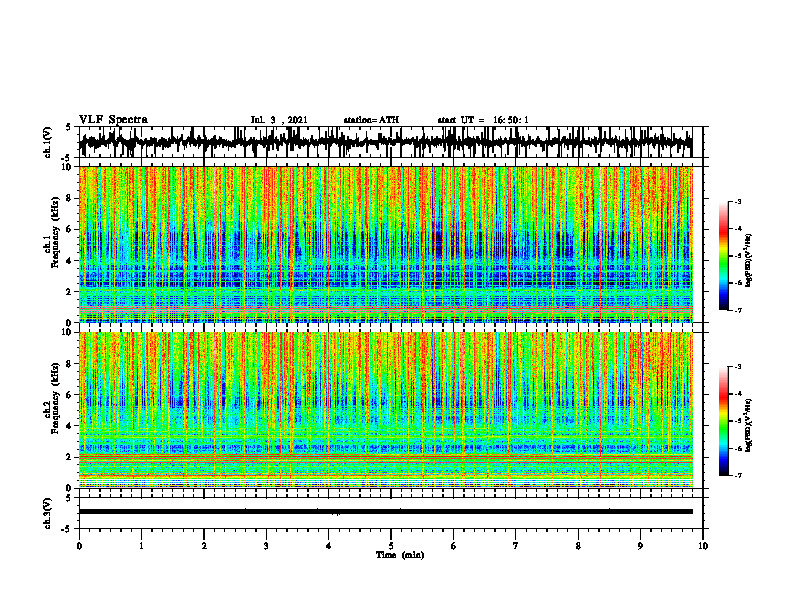Select the date text 'Jul 3, 2021'
792x612 pixels.
coord(279,120)
